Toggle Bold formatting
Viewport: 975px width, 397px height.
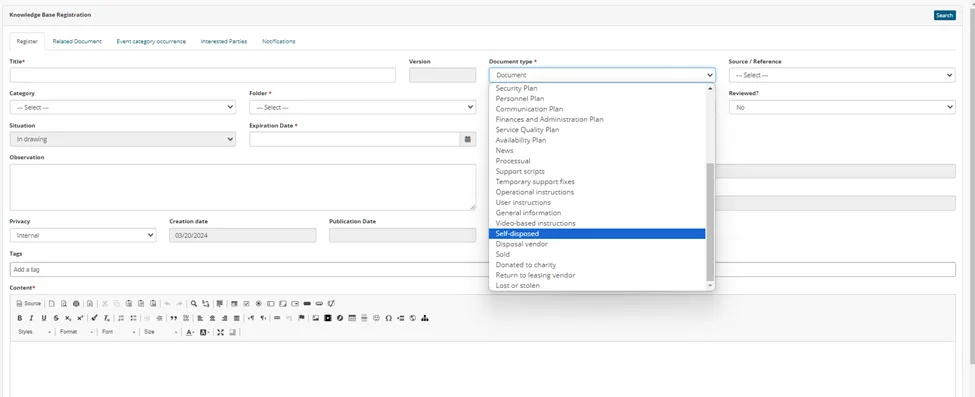click(19, 318)
